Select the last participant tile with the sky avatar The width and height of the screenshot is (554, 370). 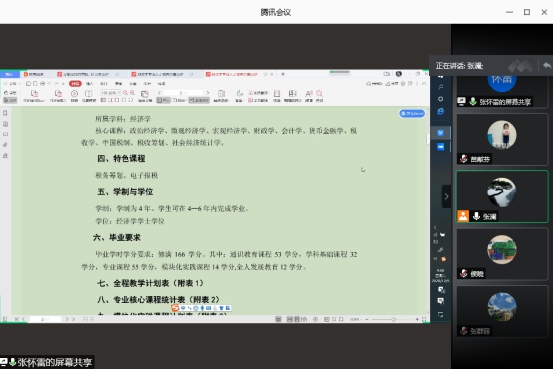coord(502,312)
